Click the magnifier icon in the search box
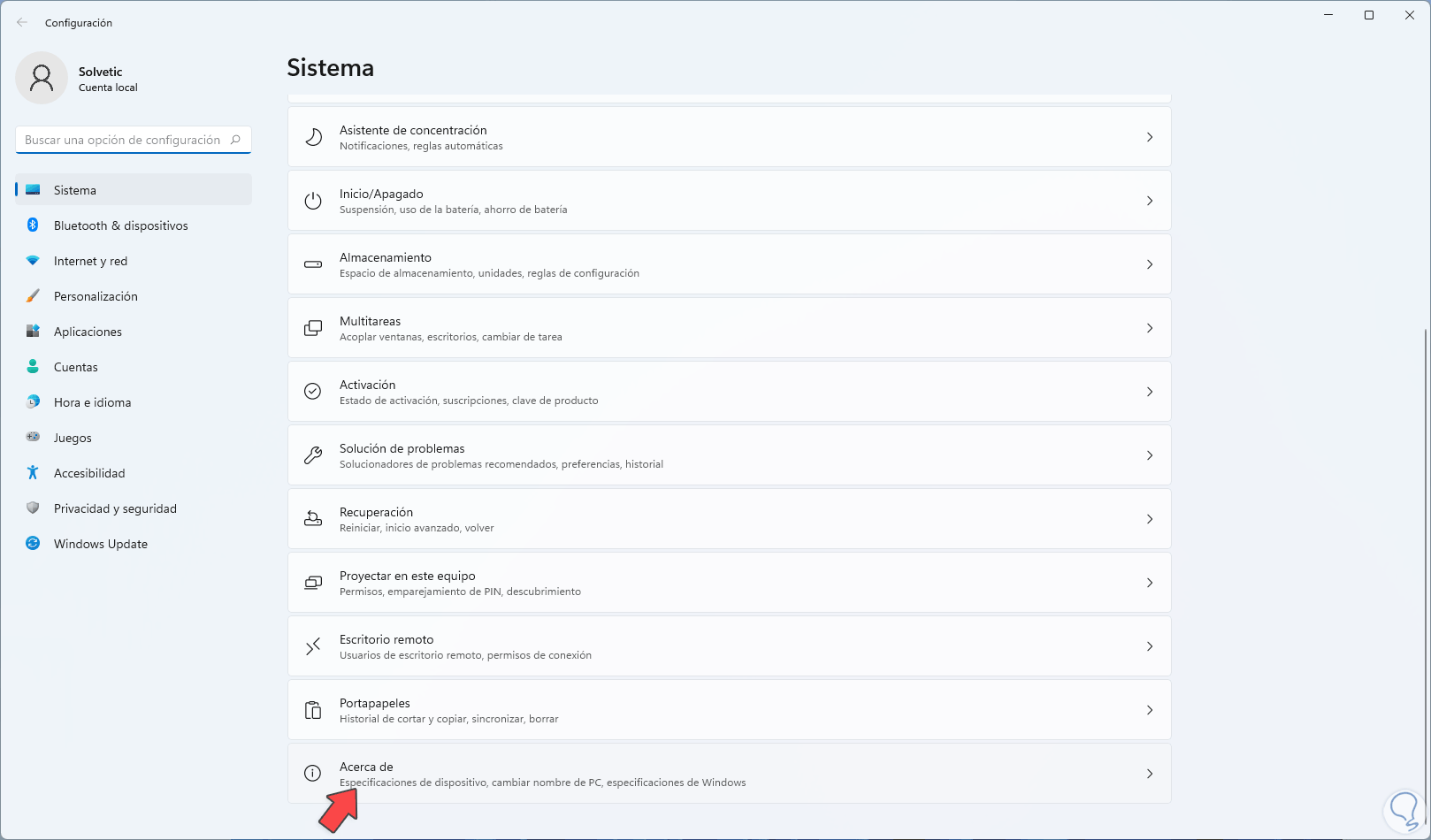Image resolution: width=1431 pixels, height=840 pixels. (235, 140)
